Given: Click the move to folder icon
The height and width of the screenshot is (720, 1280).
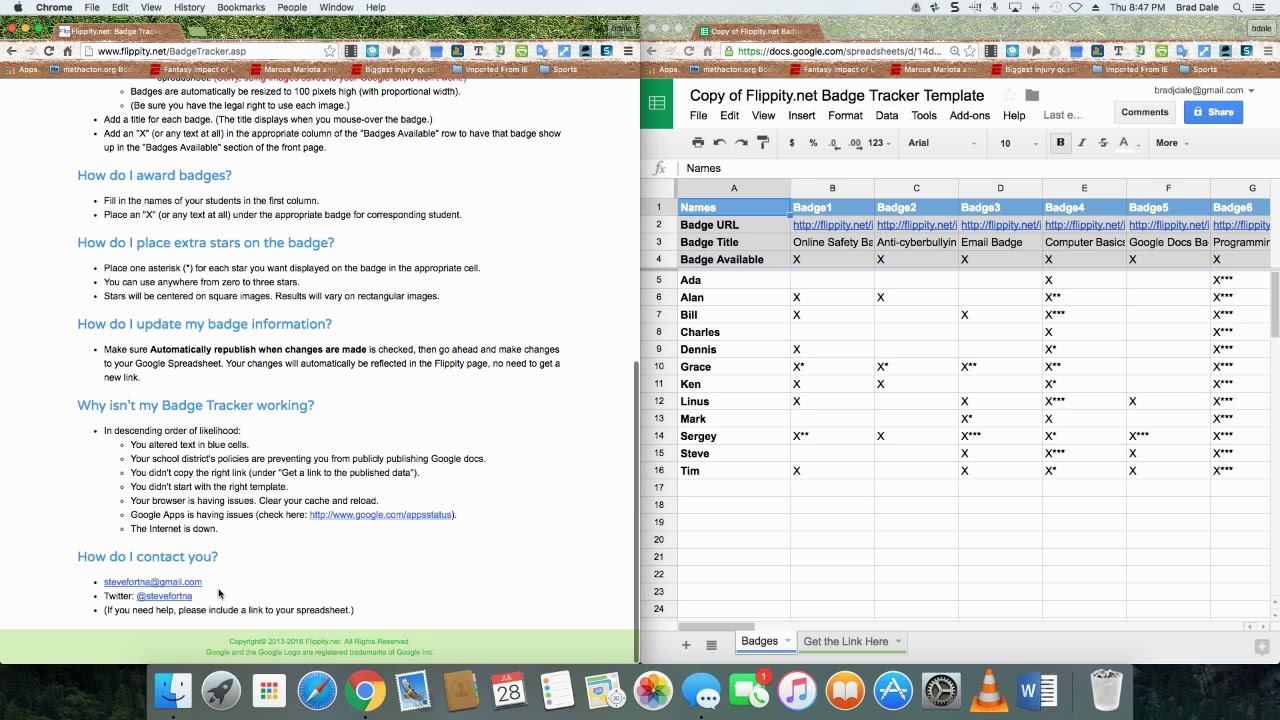Looking at the screenshot, I should tap(1032, 95).
